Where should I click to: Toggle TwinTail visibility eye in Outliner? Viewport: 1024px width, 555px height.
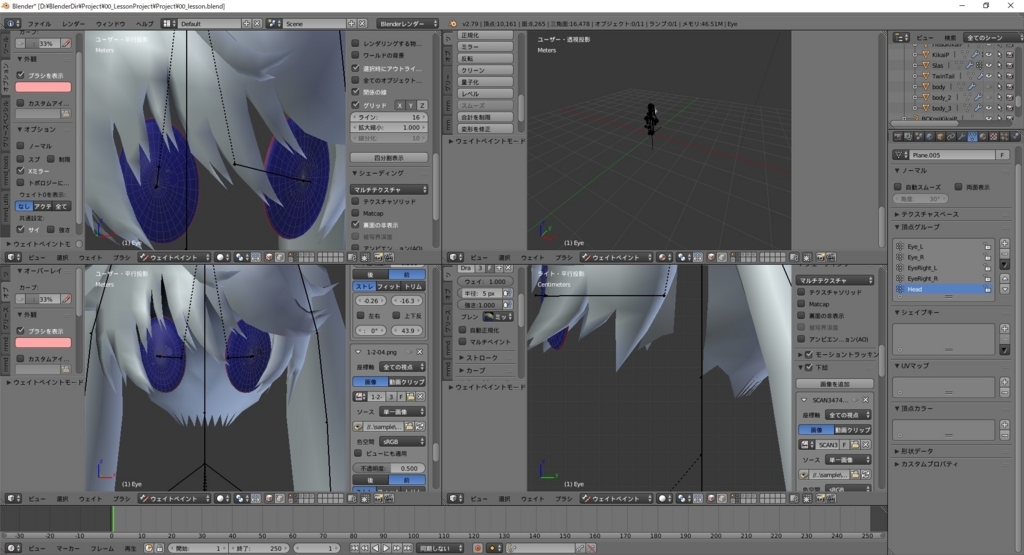click(x=988, y=76)
